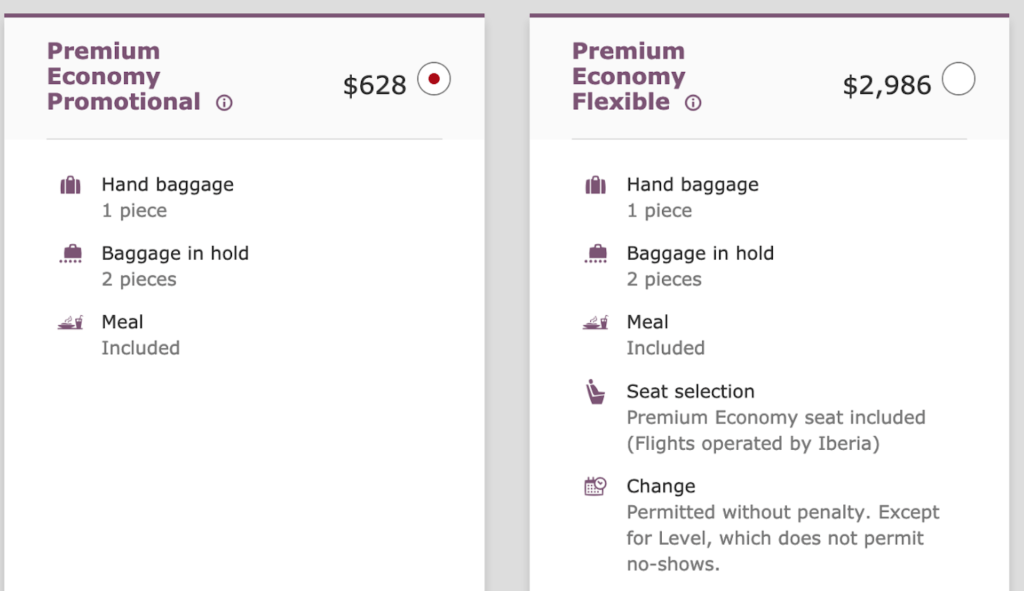
Task: Select the Premium Economy Promotional $628 radio button
Action: (x=434, y=79)
